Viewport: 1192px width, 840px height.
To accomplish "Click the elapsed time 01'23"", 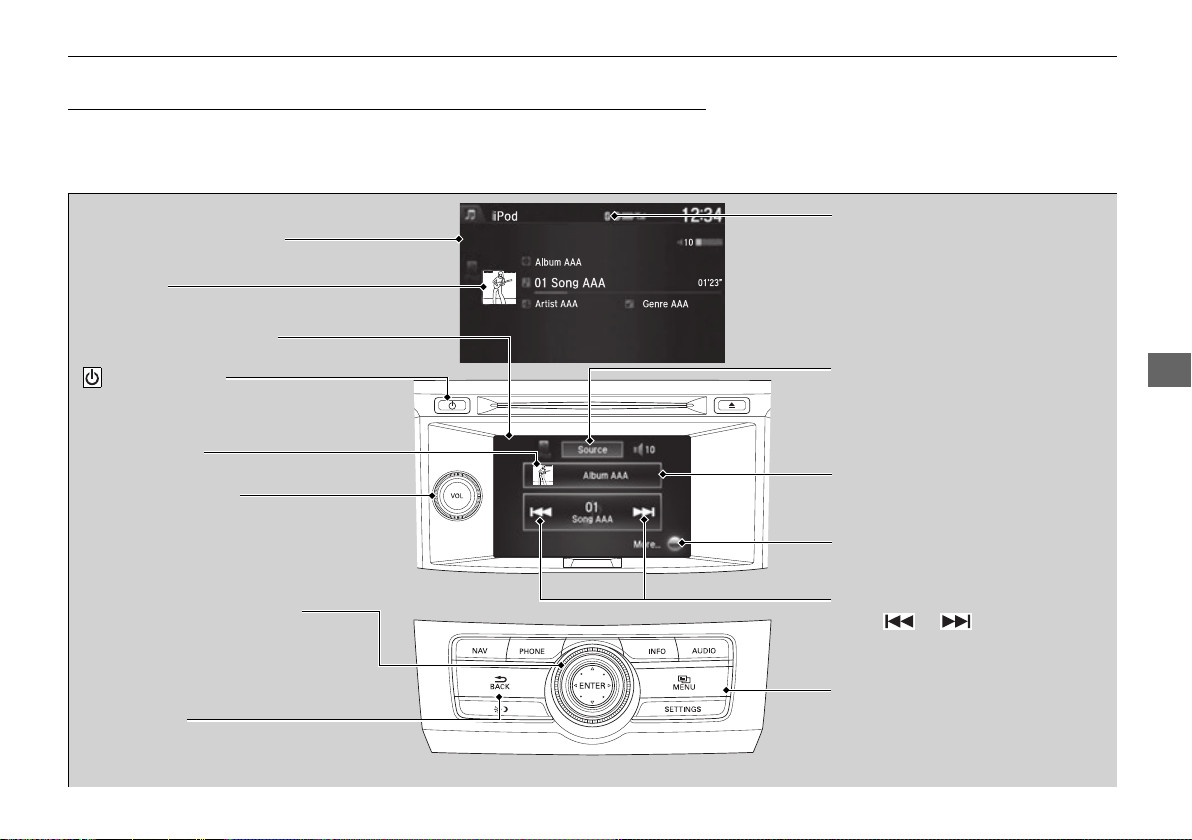I will 710,283.
